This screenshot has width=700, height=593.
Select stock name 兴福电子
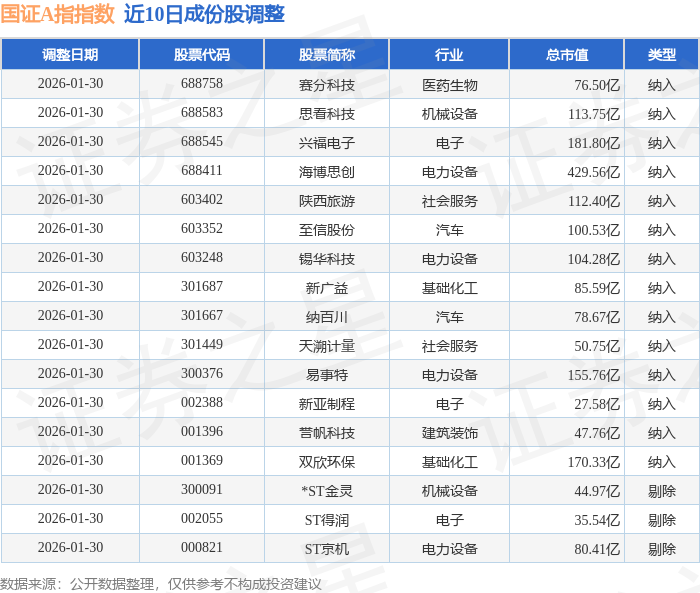[x=327, y=143]
